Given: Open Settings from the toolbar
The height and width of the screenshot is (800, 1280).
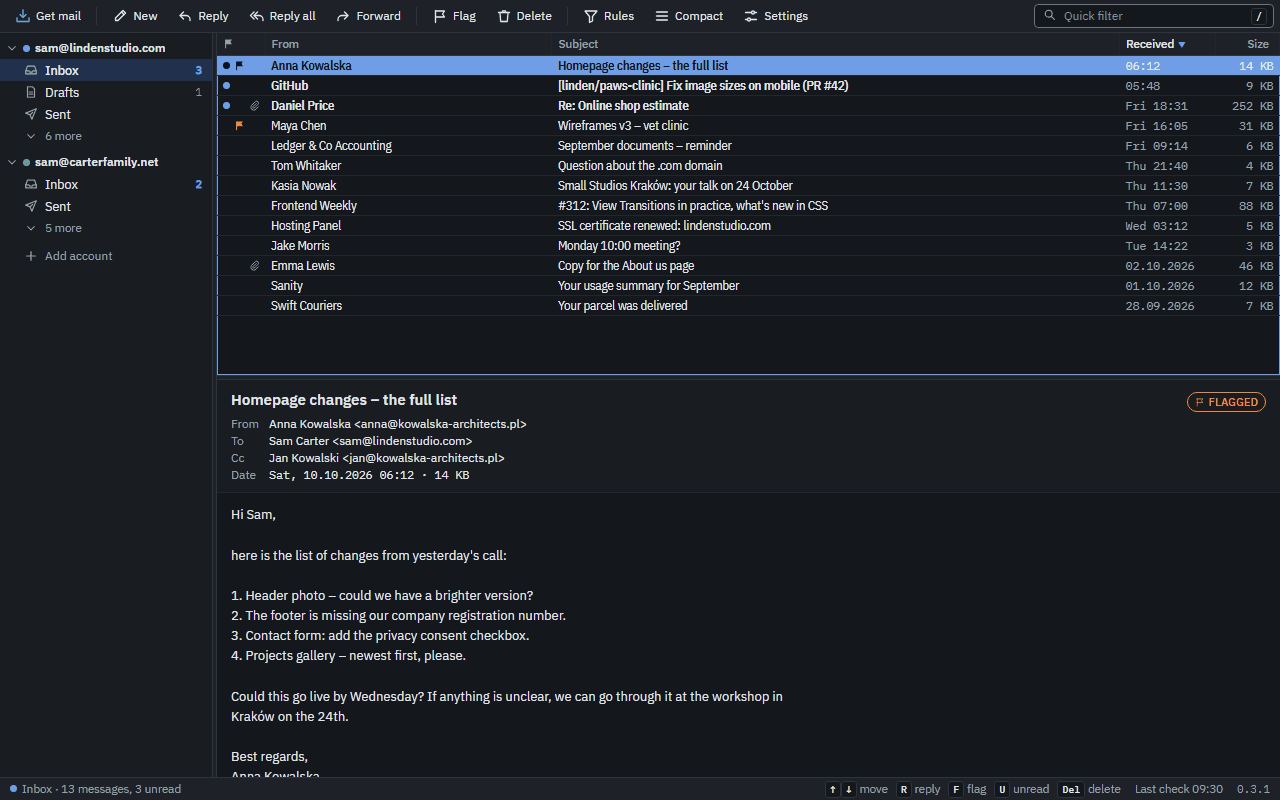Looking at the screenshot, I should click(x=776, y=16).
